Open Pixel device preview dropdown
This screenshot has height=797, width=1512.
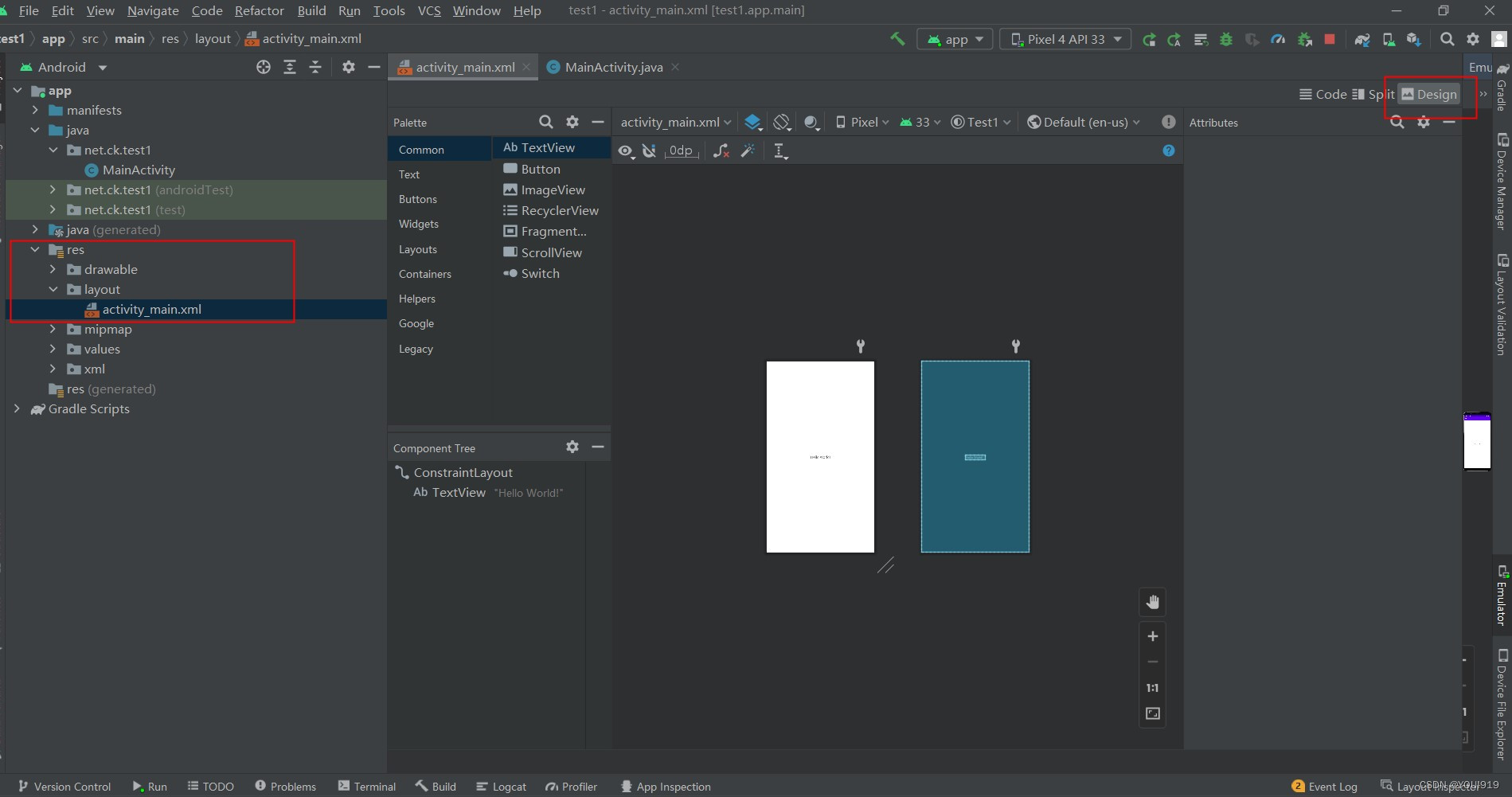coord(862,122)
